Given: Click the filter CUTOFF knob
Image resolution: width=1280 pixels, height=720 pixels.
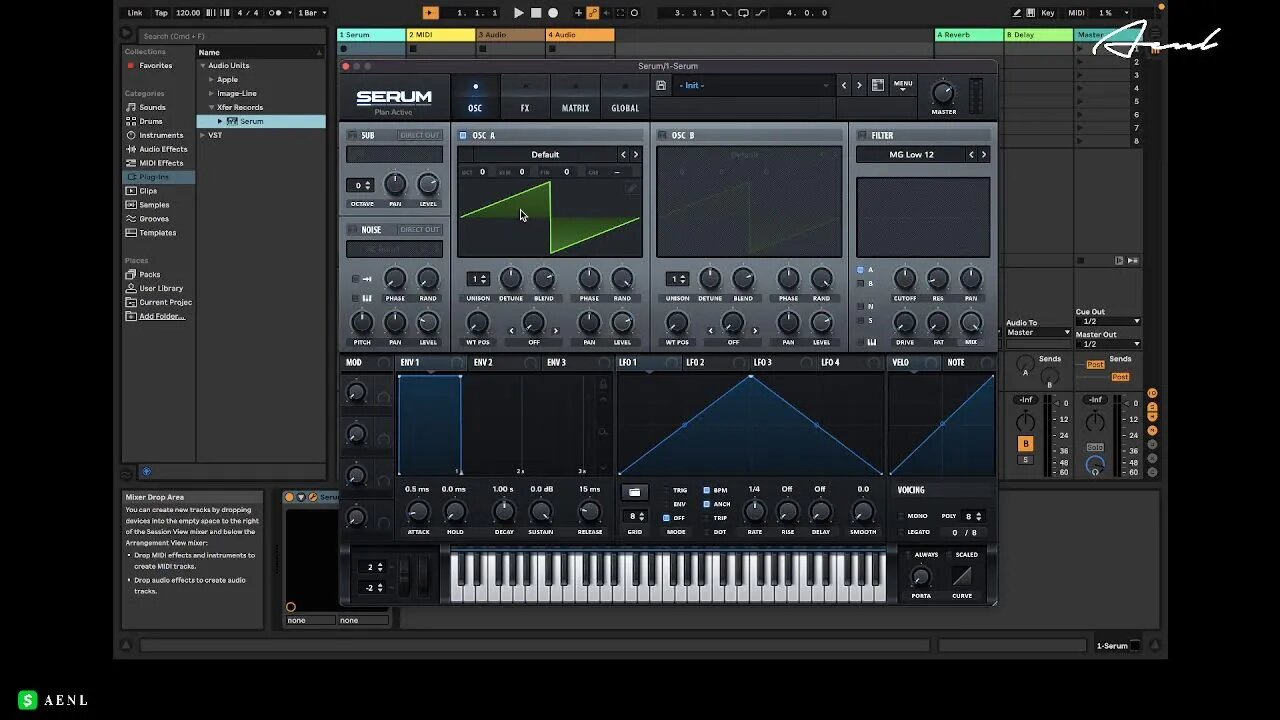Looking at the screenshot, I should point(905,279).
